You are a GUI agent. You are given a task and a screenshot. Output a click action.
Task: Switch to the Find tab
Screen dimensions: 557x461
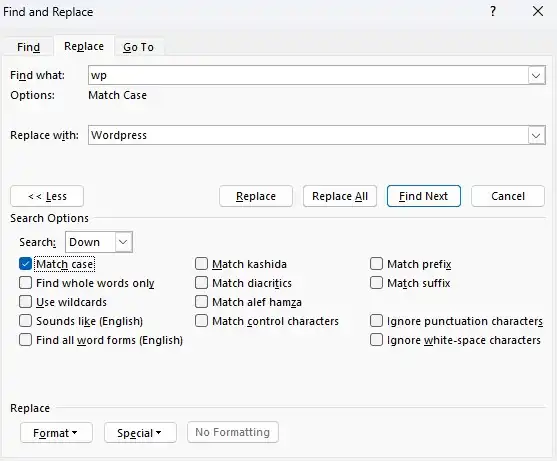pos(28,47)
